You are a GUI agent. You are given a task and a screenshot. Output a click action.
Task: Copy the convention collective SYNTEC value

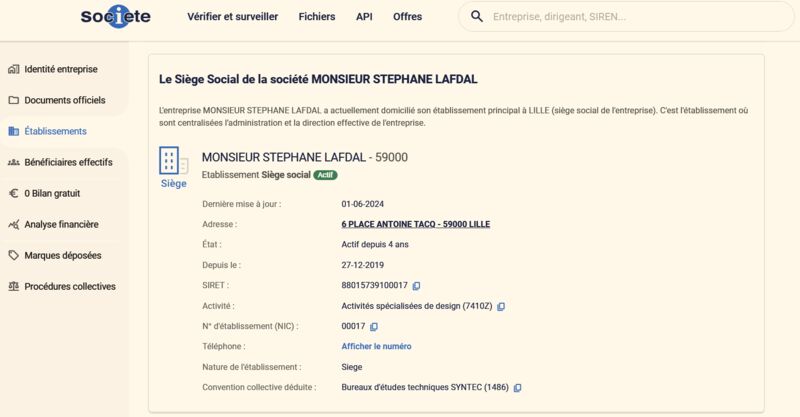(517, 388)
